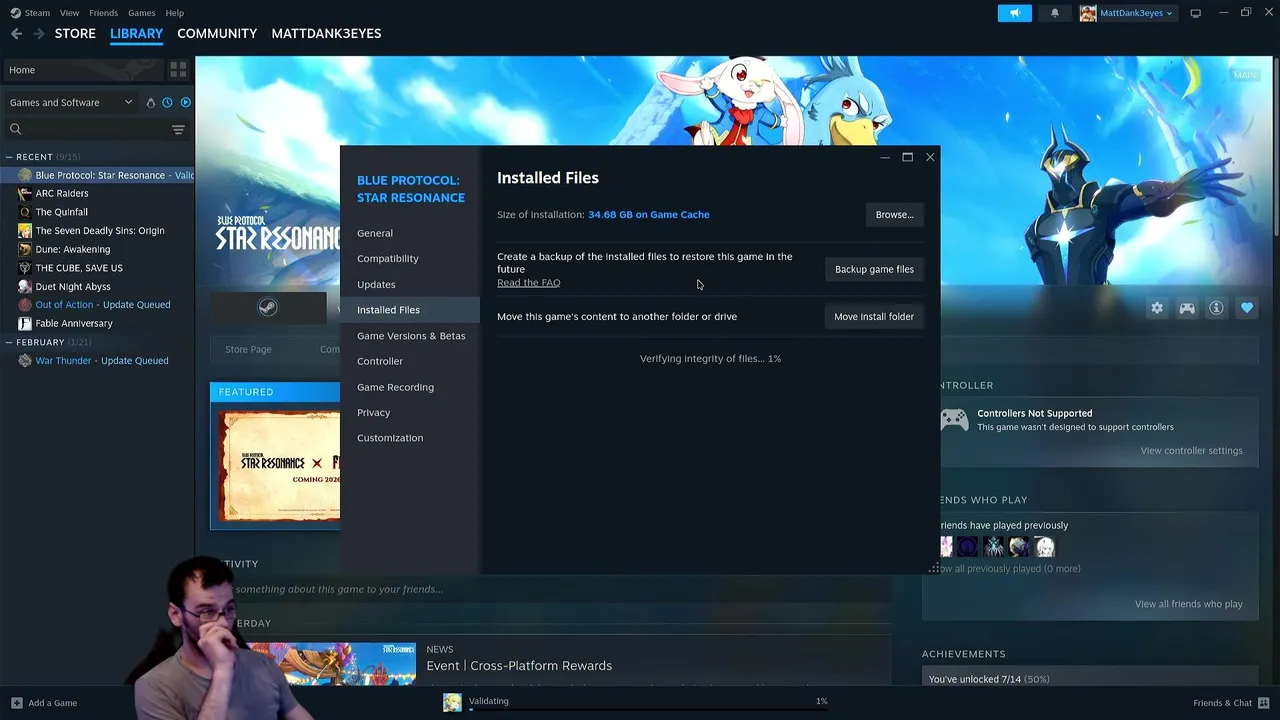Open the Read the FAQ link

click(x=528, y=283)
